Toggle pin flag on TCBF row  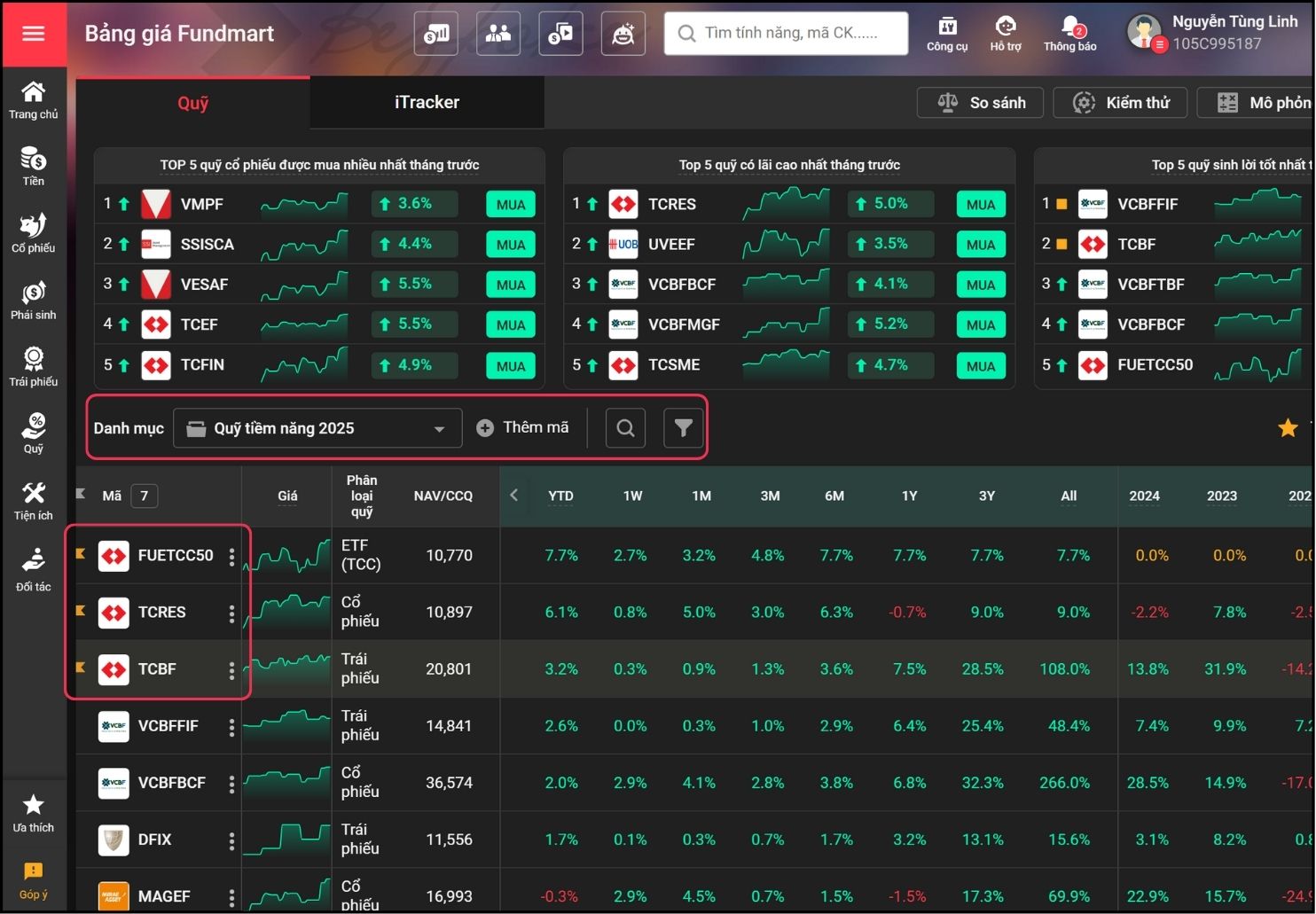(81, 668)
